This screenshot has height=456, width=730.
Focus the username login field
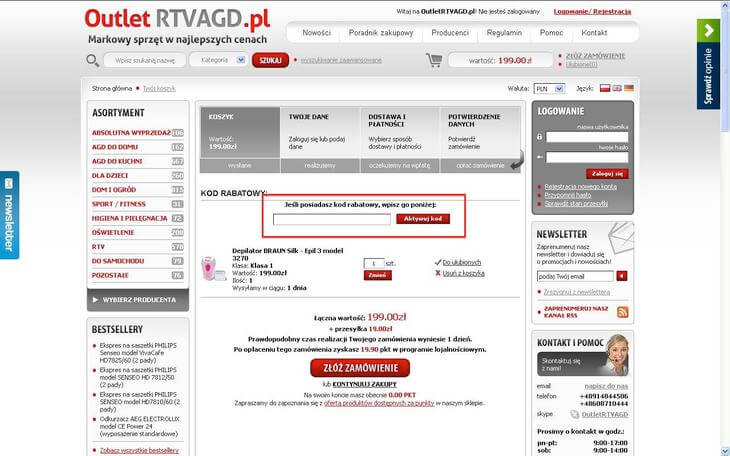(587, 137)
